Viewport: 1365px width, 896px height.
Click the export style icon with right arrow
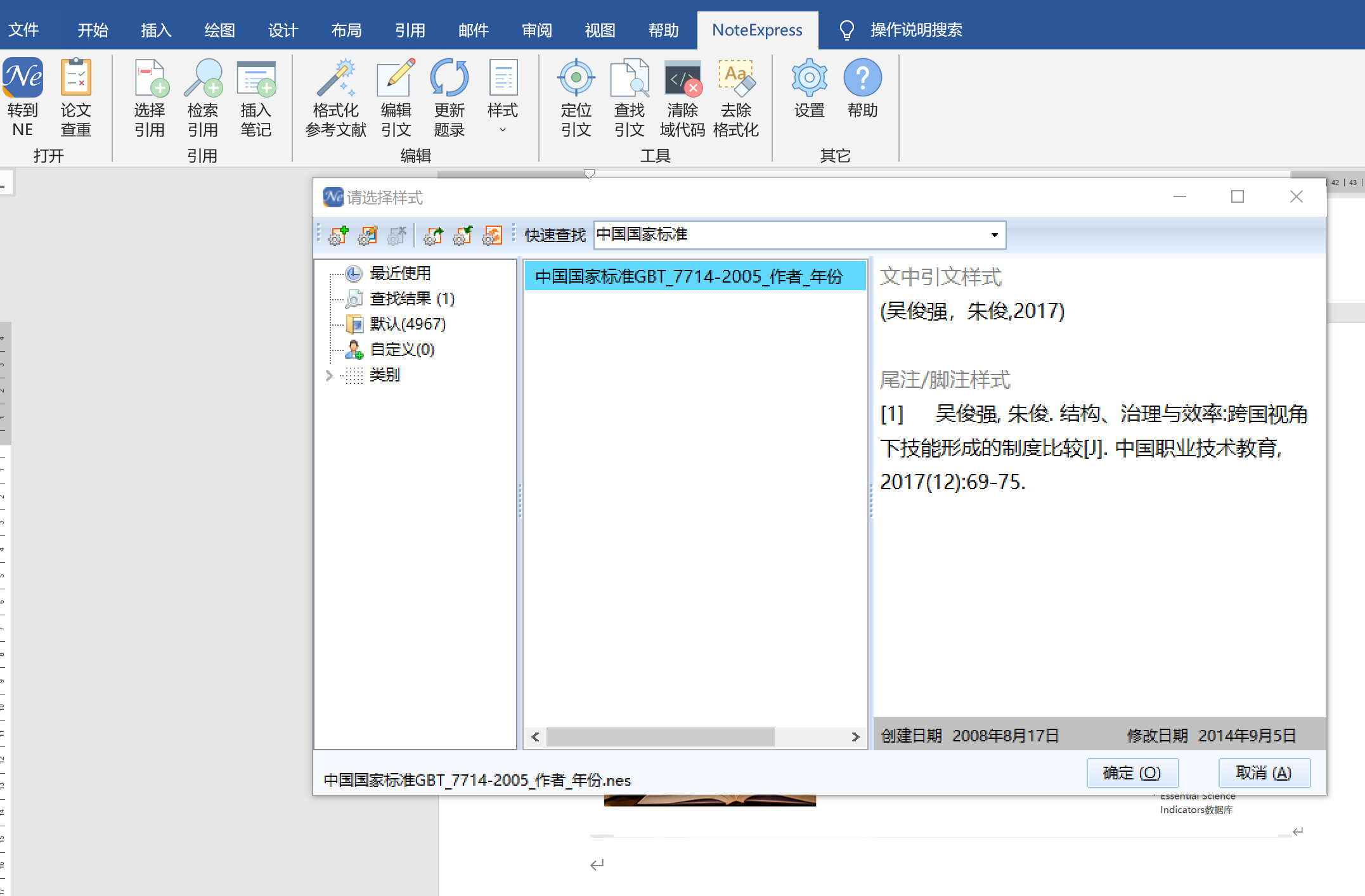tap(434, 235)
